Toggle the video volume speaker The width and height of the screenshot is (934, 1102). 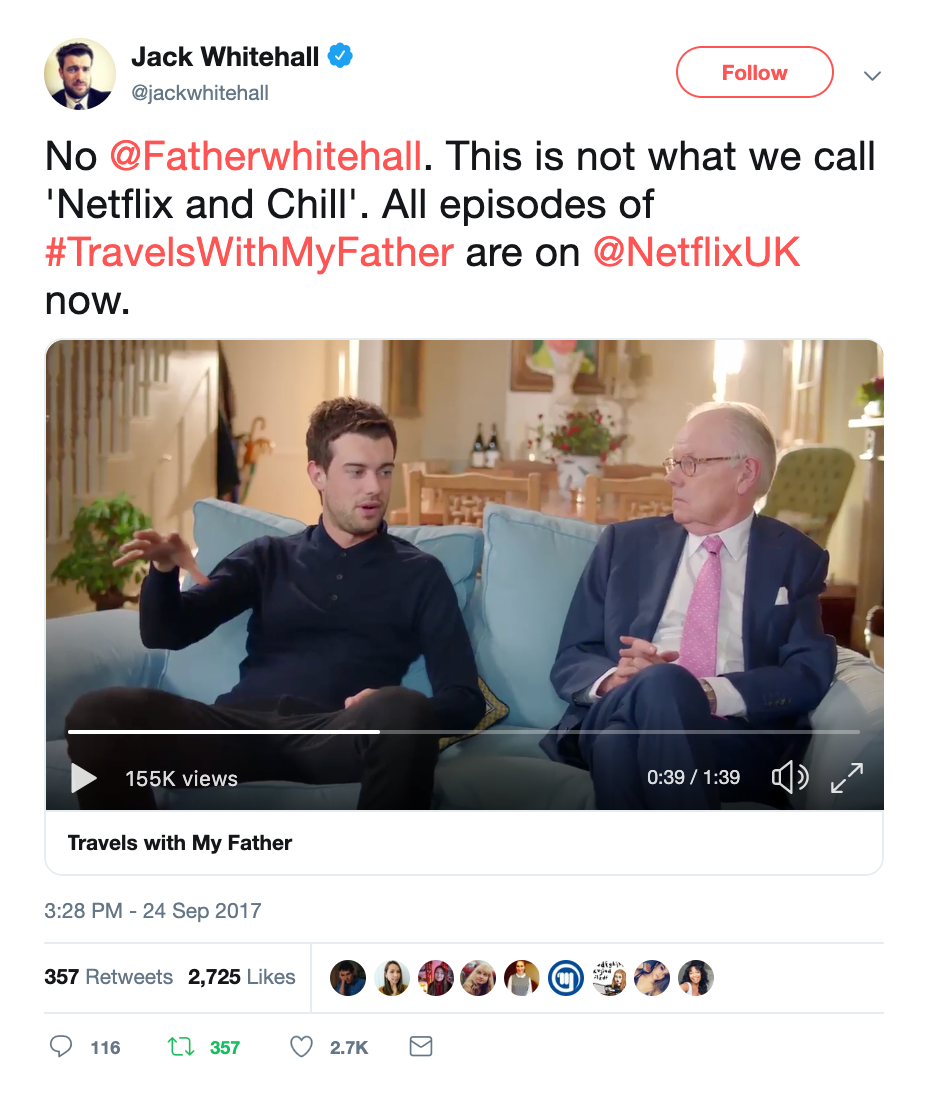[x=790, y=777]
